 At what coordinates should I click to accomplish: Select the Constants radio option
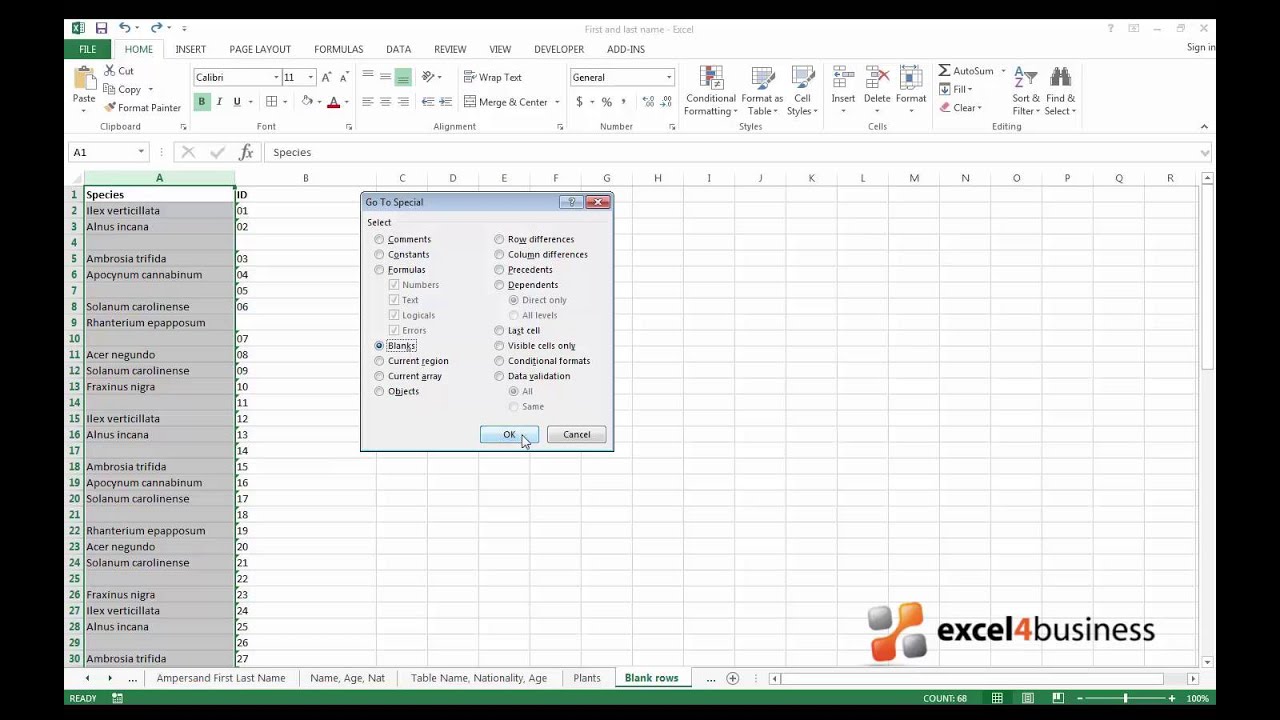[x=379, y=254]
